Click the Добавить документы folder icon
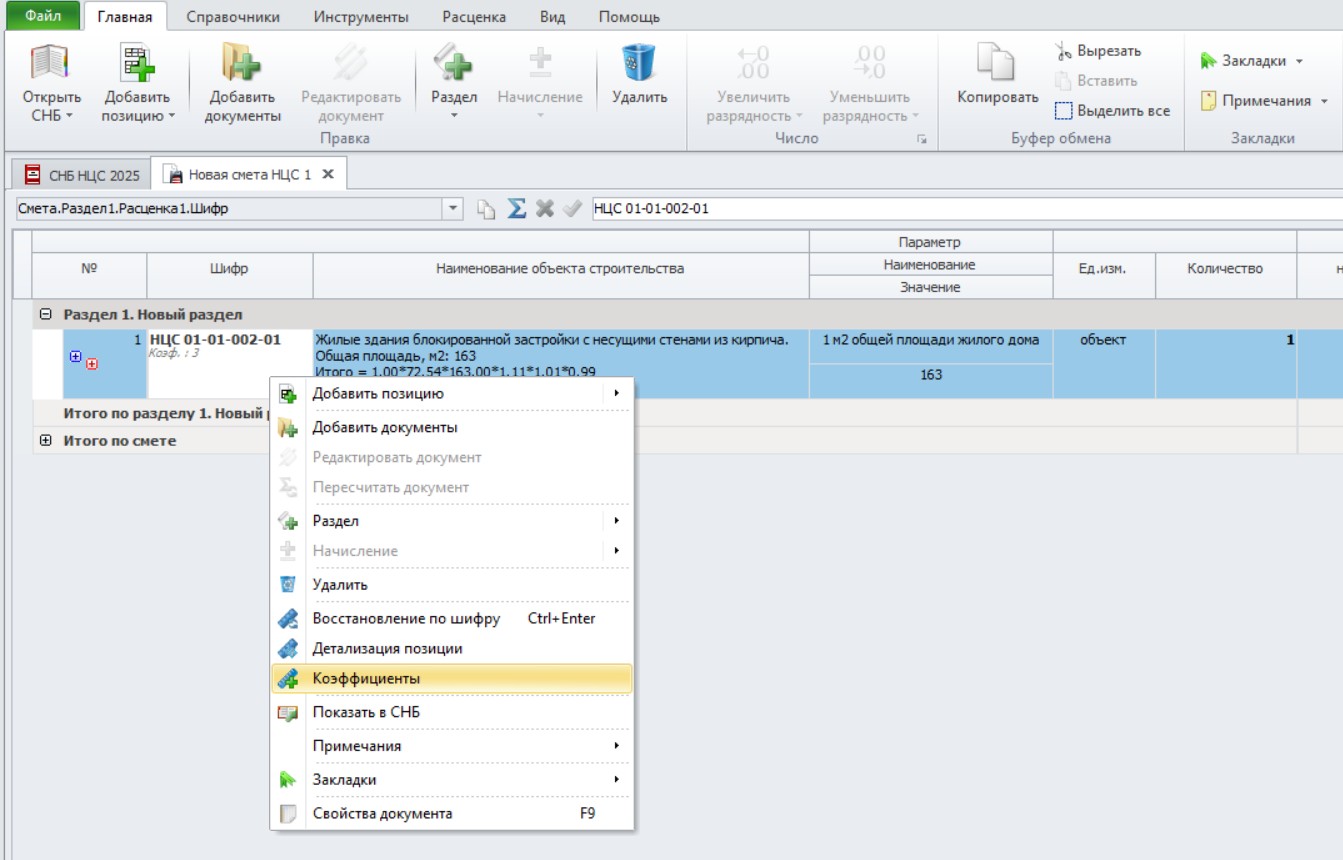Image resolution: width=1343 pixels, height=860 pixels. [241, 63]
